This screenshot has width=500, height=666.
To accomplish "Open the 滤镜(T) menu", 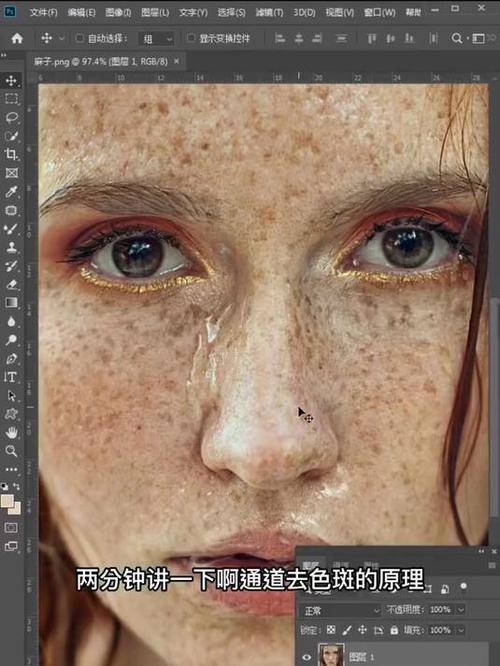I will coord(269,12).
